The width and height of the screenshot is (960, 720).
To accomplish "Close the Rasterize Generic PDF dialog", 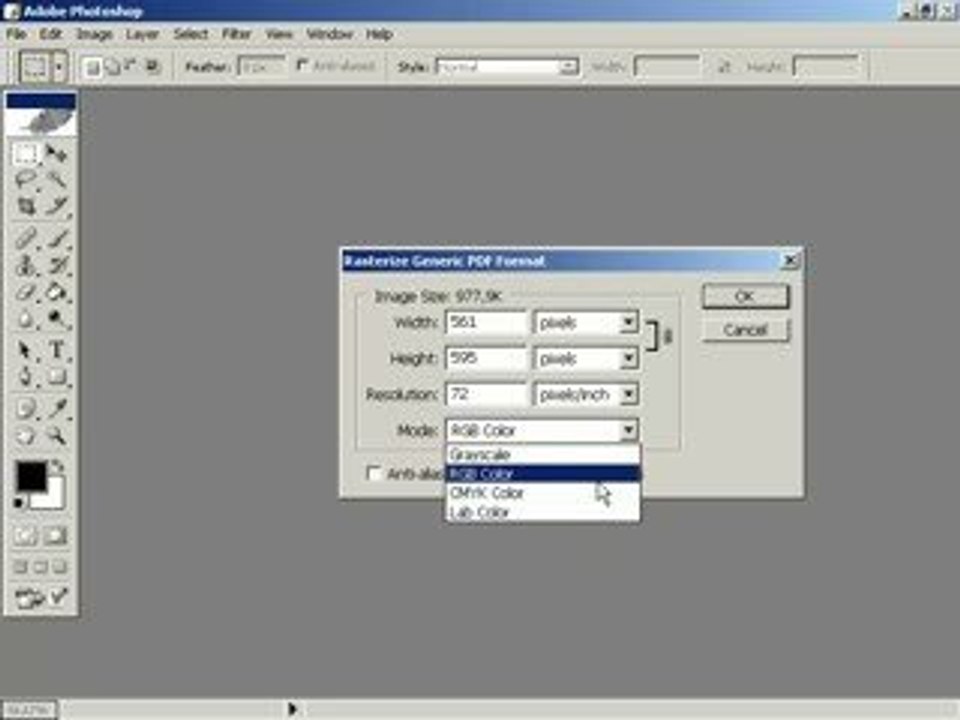I will (790, 261).
